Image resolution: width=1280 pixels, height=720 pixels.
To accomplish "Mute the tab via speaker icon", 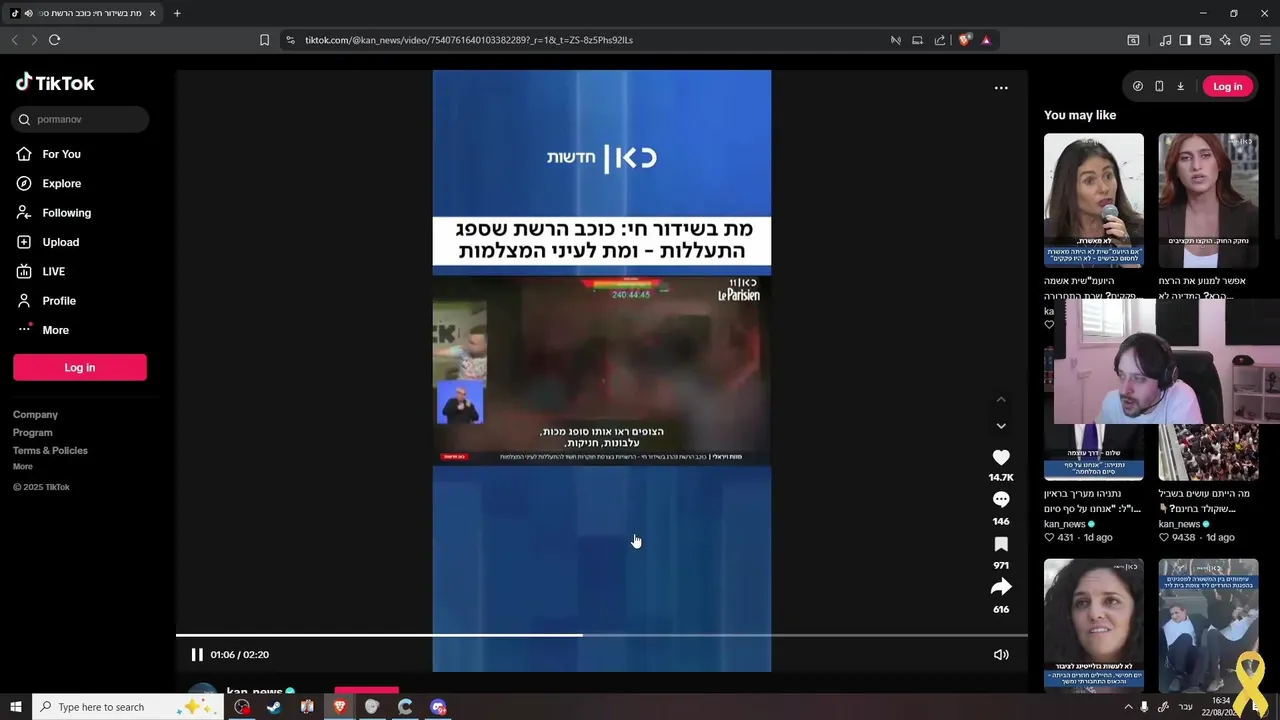I will 28,13.
